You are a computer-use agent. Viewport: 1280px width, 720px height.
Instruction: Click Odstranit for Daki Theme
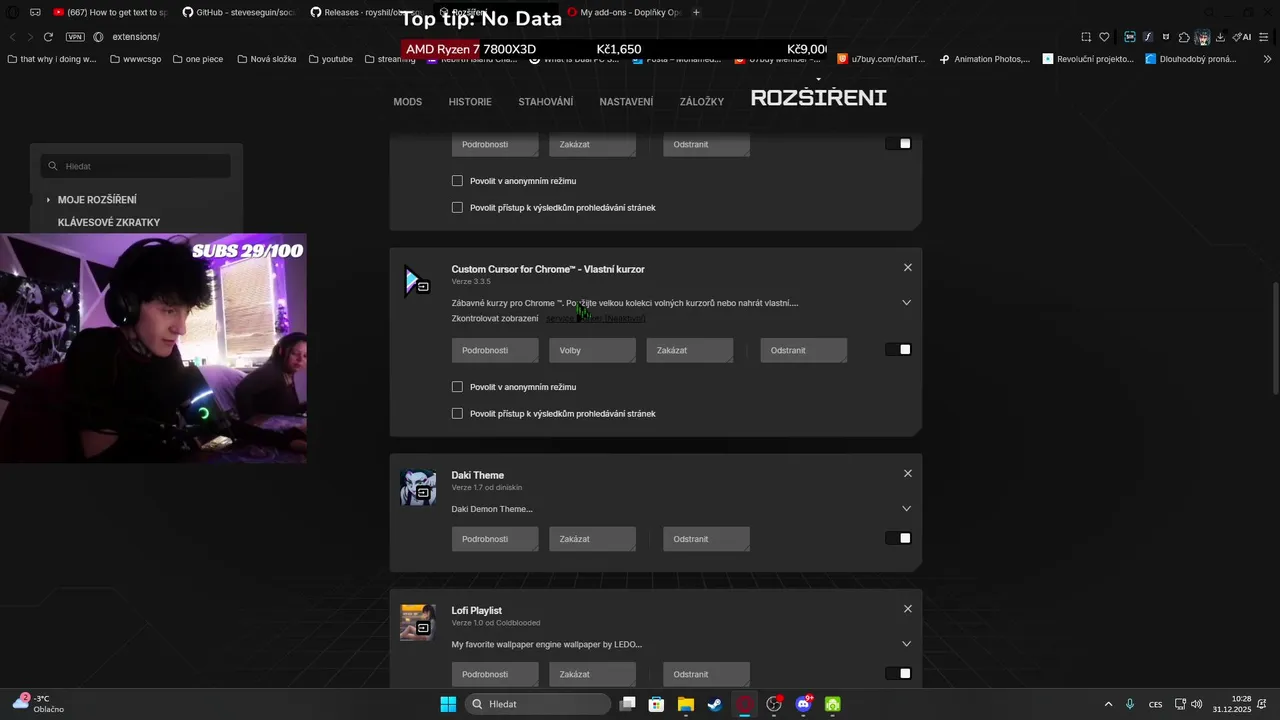[706, 539]
